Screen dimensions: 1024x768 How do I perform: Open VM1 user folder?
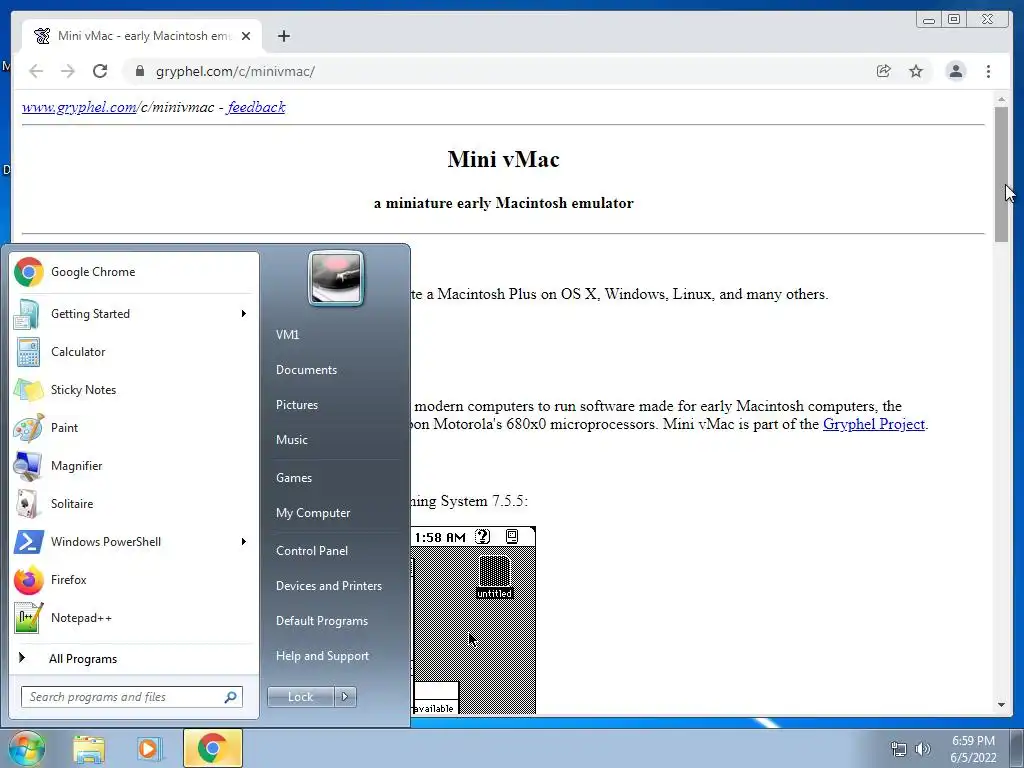pyautogui.click(x=287, y=334)
